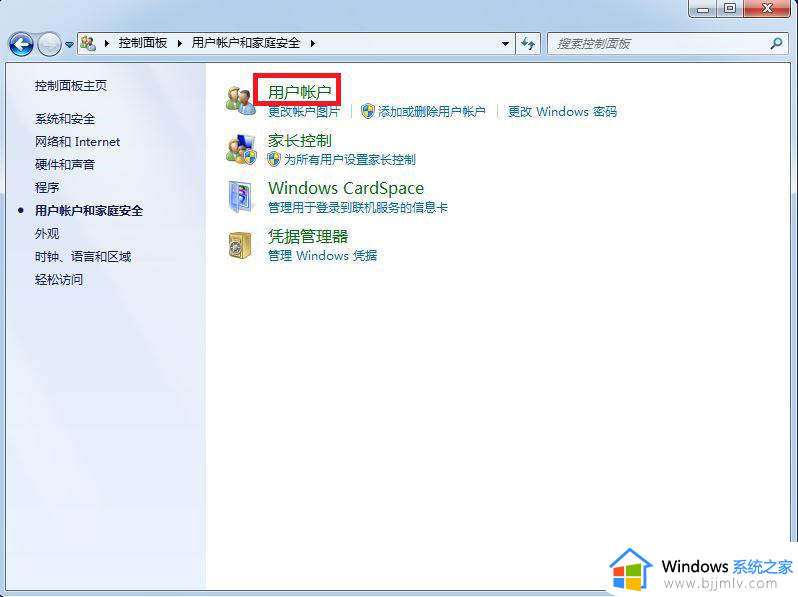This screenshot has height=597, width=798.
Task: Open 程序 in the sidebar
Action: pyautogui.click(x=47, y=187)
